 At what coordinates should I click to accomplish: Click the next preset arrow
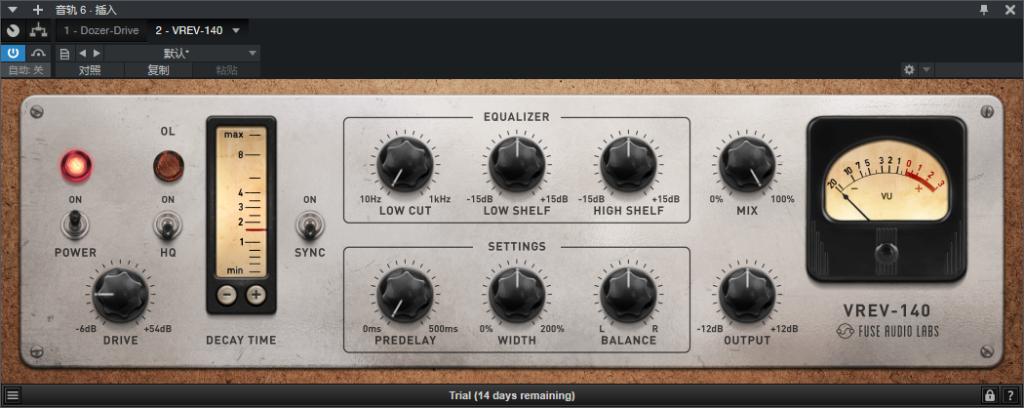[x=97, y=53]
